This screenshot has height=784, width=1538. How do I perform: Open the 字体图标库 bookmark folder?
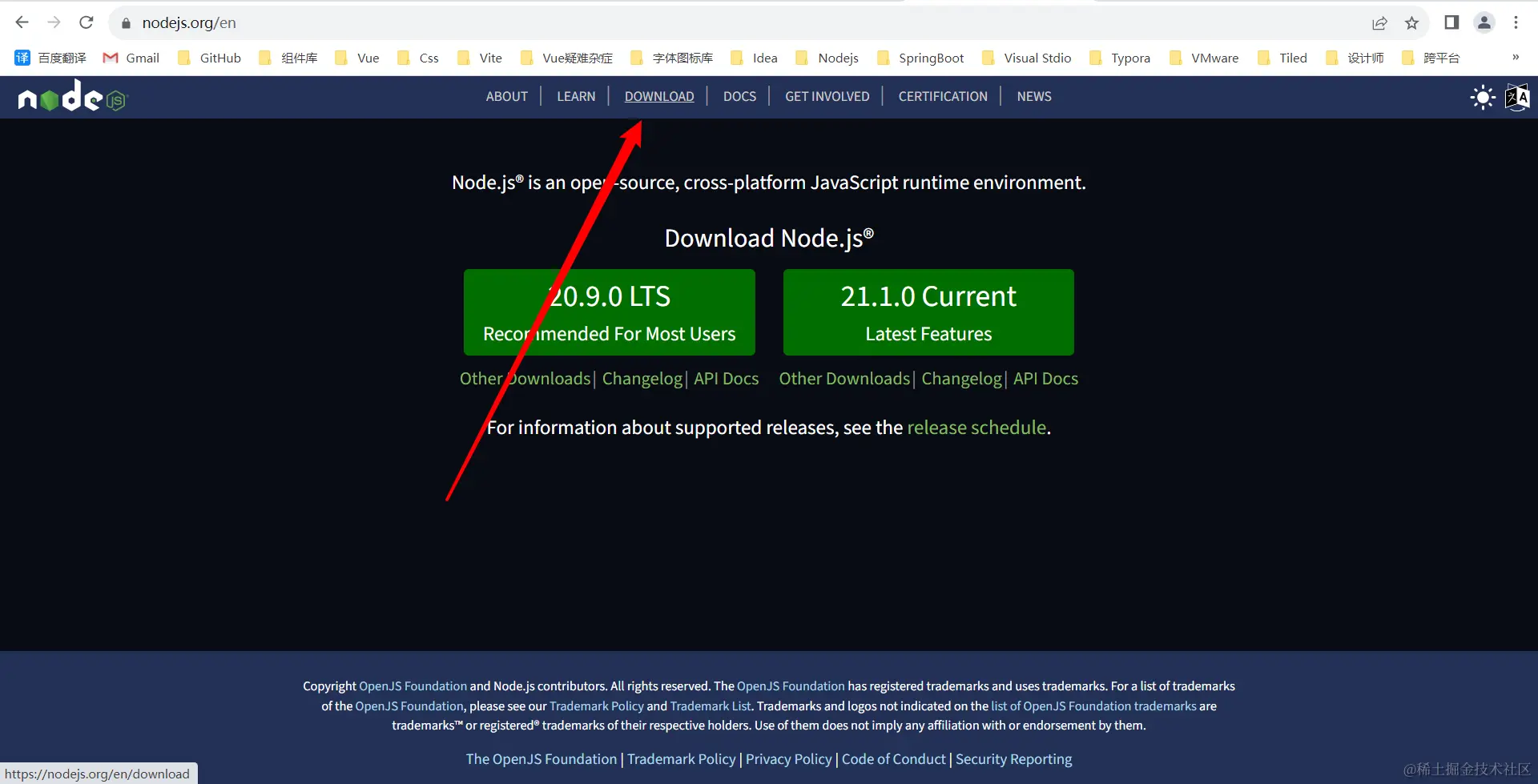(672, 58)
